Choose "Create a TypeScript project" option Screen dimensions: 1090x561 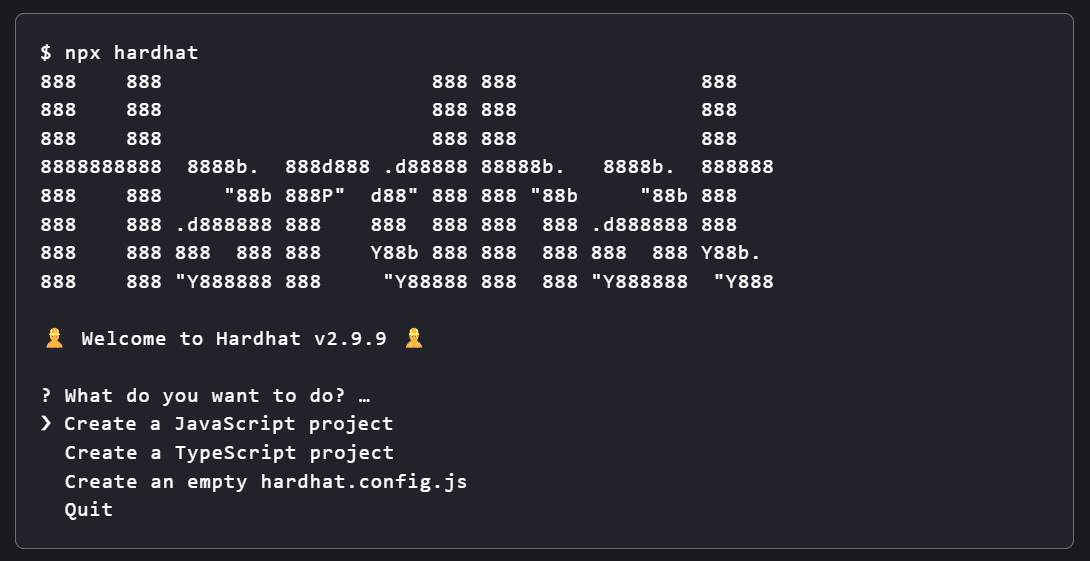229,453
